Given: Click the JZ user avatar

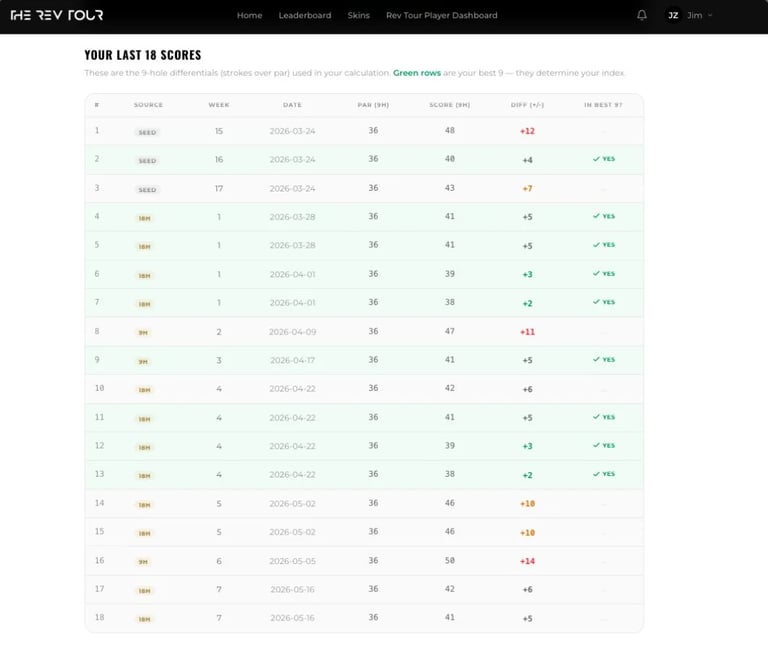Looking at the screenshot, I should 673,15.
